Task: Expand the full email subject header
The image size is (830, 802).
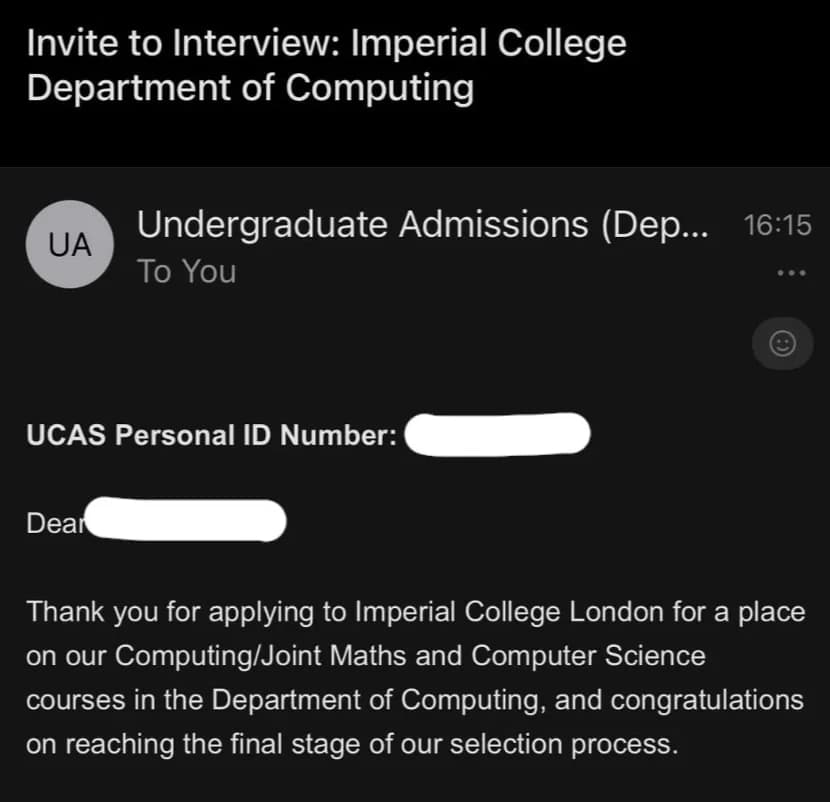Action: point(327,65)
